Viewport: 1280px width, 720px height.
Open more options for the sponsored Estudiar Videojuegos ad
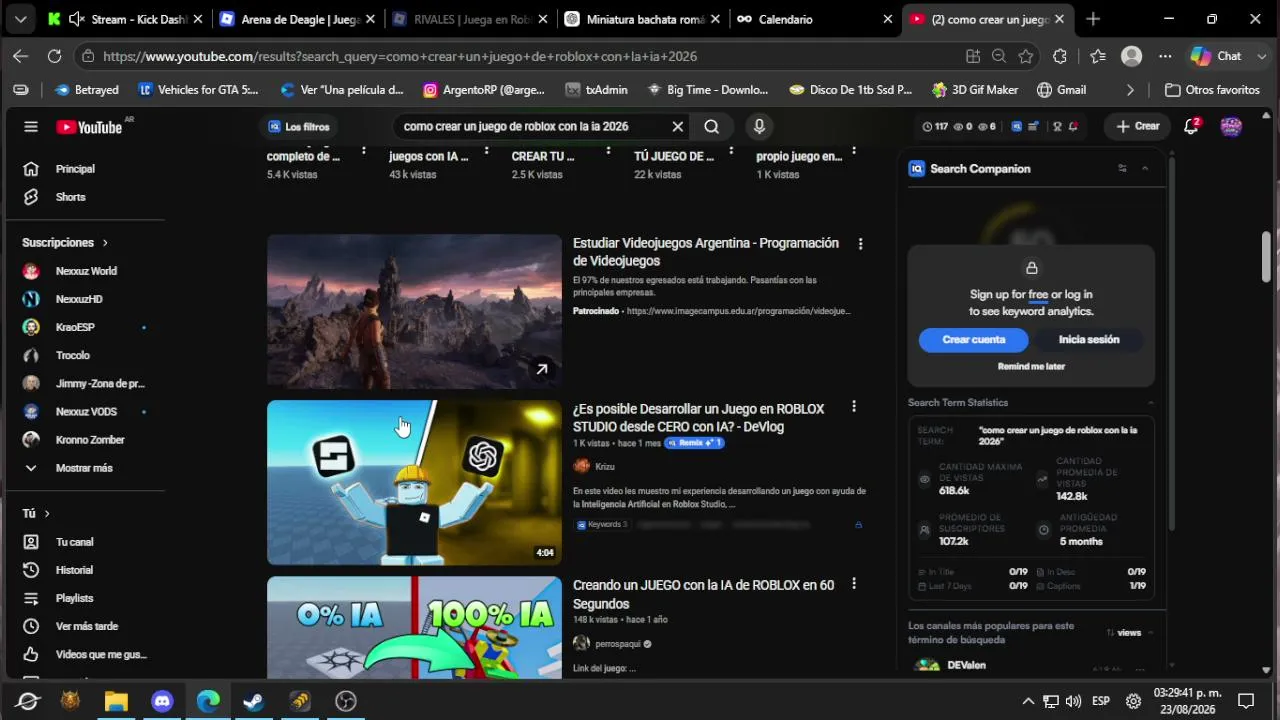(860, 244)
